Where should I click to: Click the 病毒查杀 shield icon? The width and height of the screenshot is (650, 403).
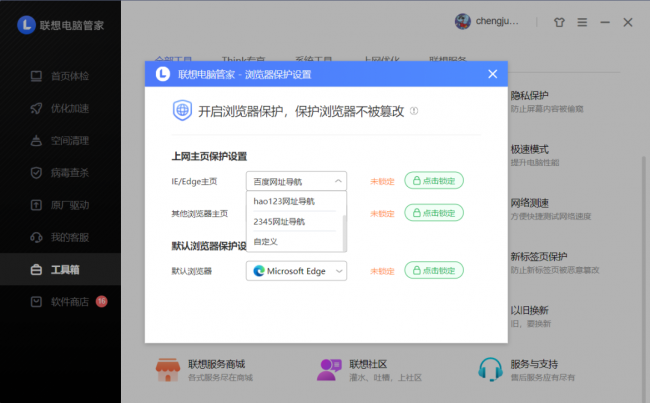[x=36, y=173]
